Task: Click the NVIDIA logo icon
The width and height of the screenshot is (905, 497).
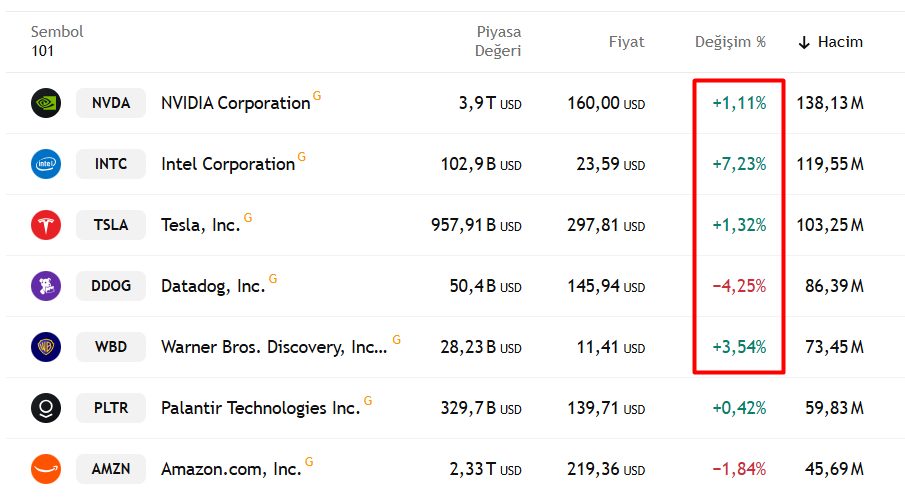Action: coord(46,103)
